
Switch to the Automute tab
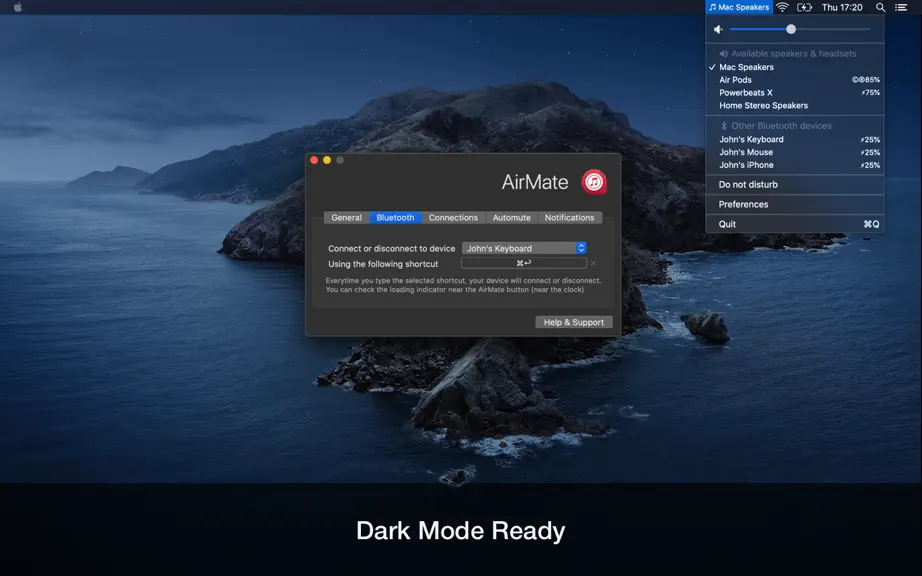pyautogui.click(x=511, y=217)
